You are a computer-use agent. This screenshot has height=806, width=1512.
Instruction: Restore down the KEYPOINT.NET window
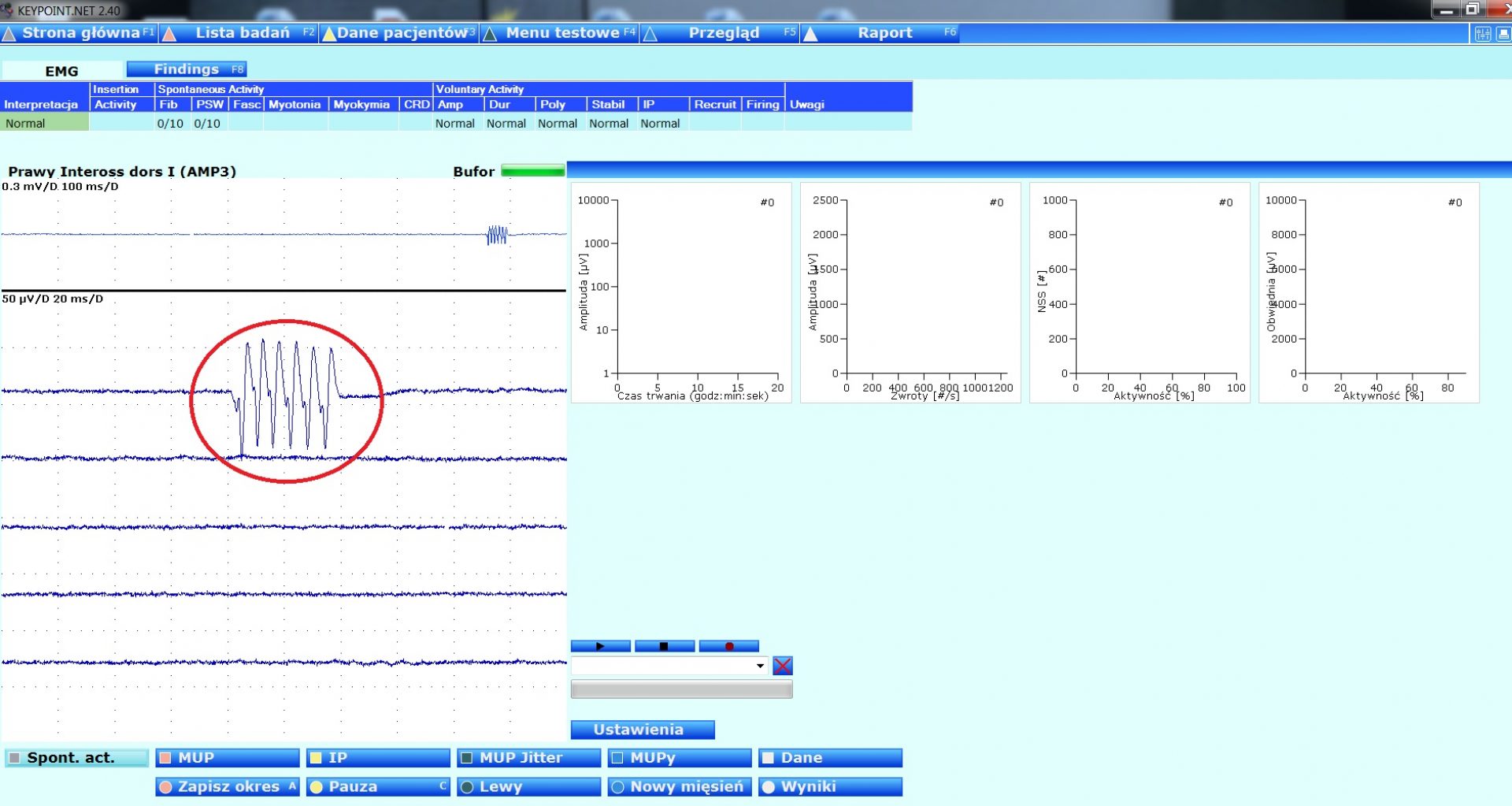click(1472, 9)
